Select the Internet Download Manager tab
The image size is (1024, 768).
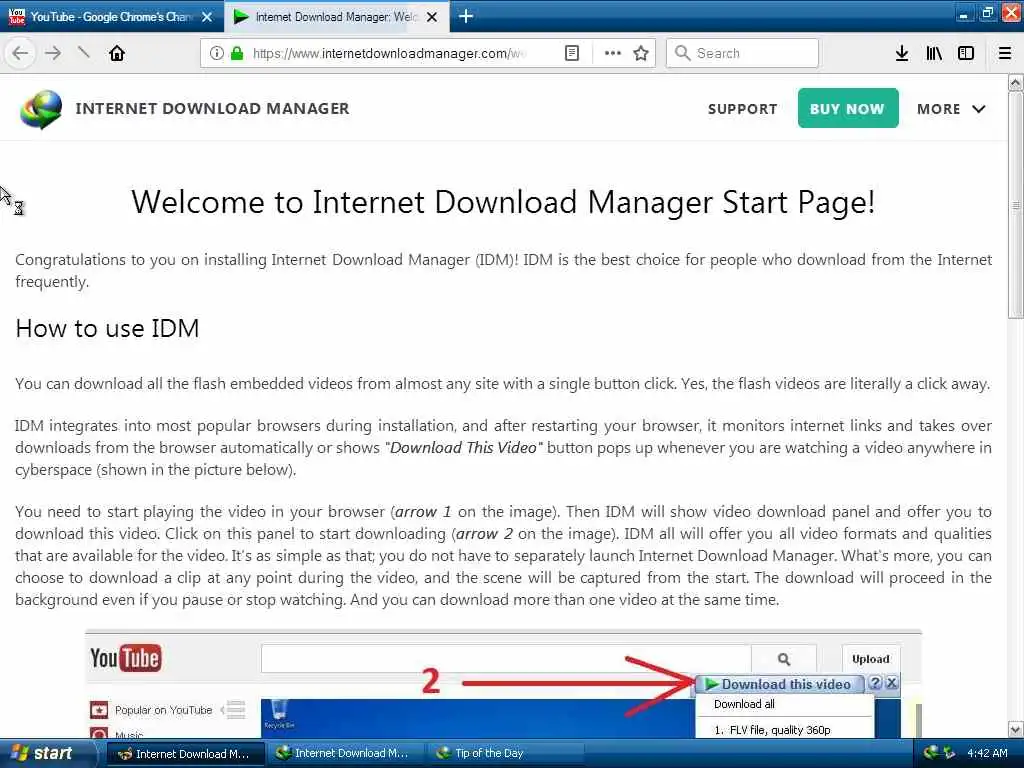tap(336, 16)
